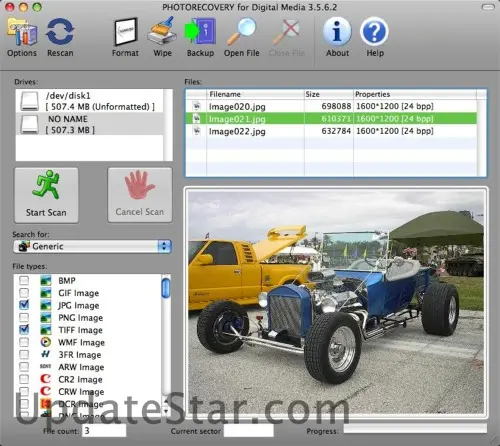Click the ARW Image Sony icon

point(46,367)
